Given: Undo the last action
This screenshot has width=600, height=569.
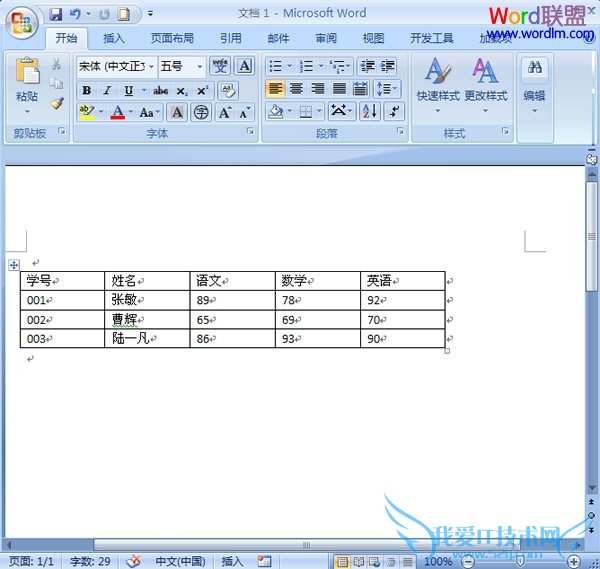Looking at the screenshot, I should pos(75,15).
